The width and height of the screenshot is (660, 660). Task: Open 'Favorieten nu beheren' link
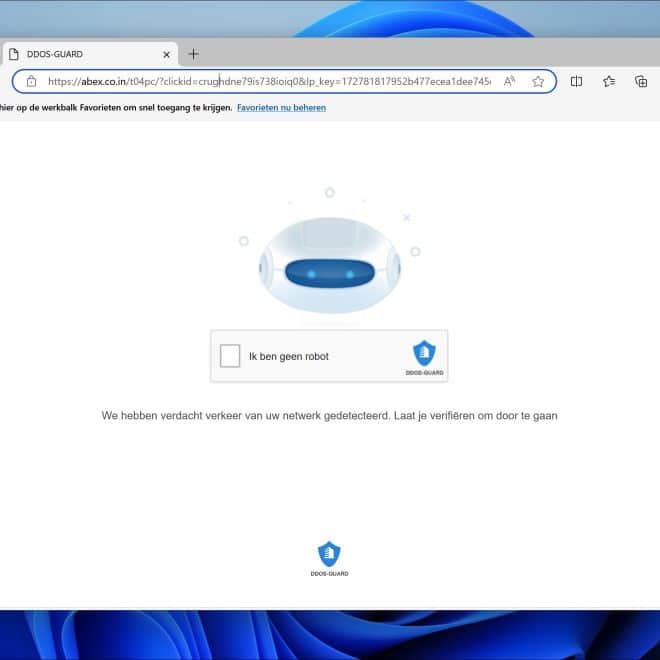point(281,108)
